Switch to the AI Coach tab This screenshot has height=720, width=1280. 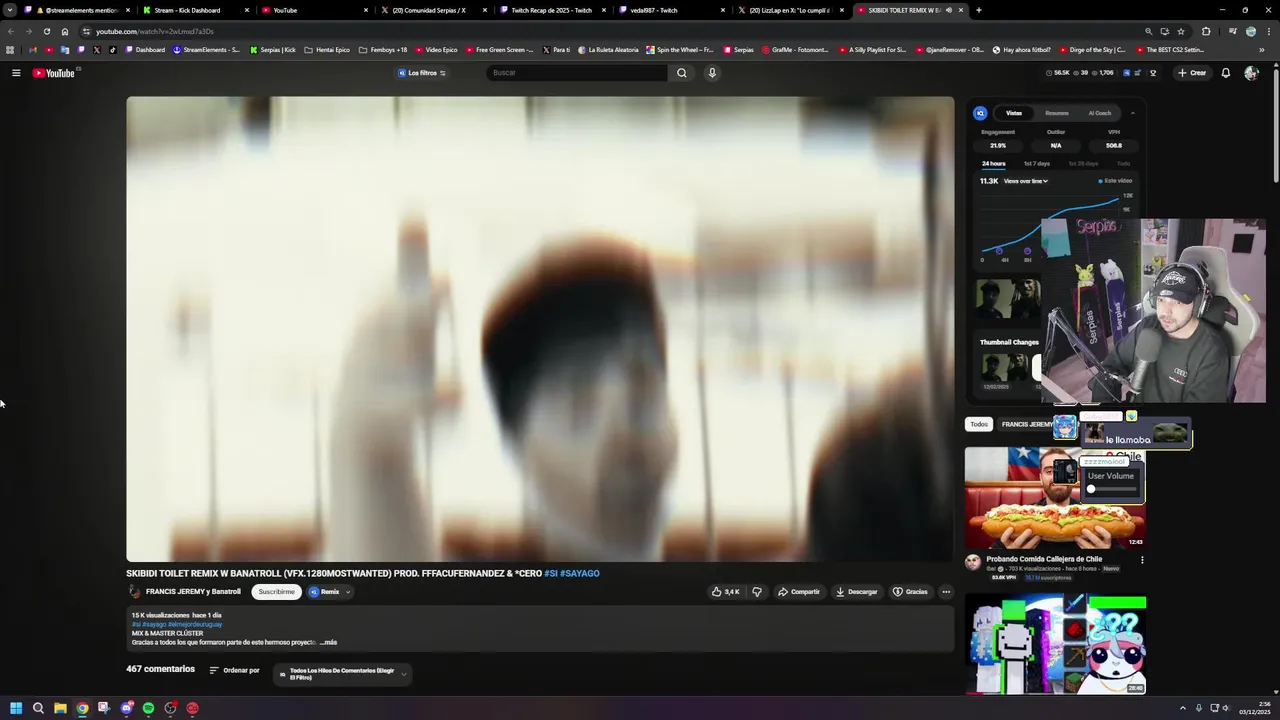tap(1100, 113)
